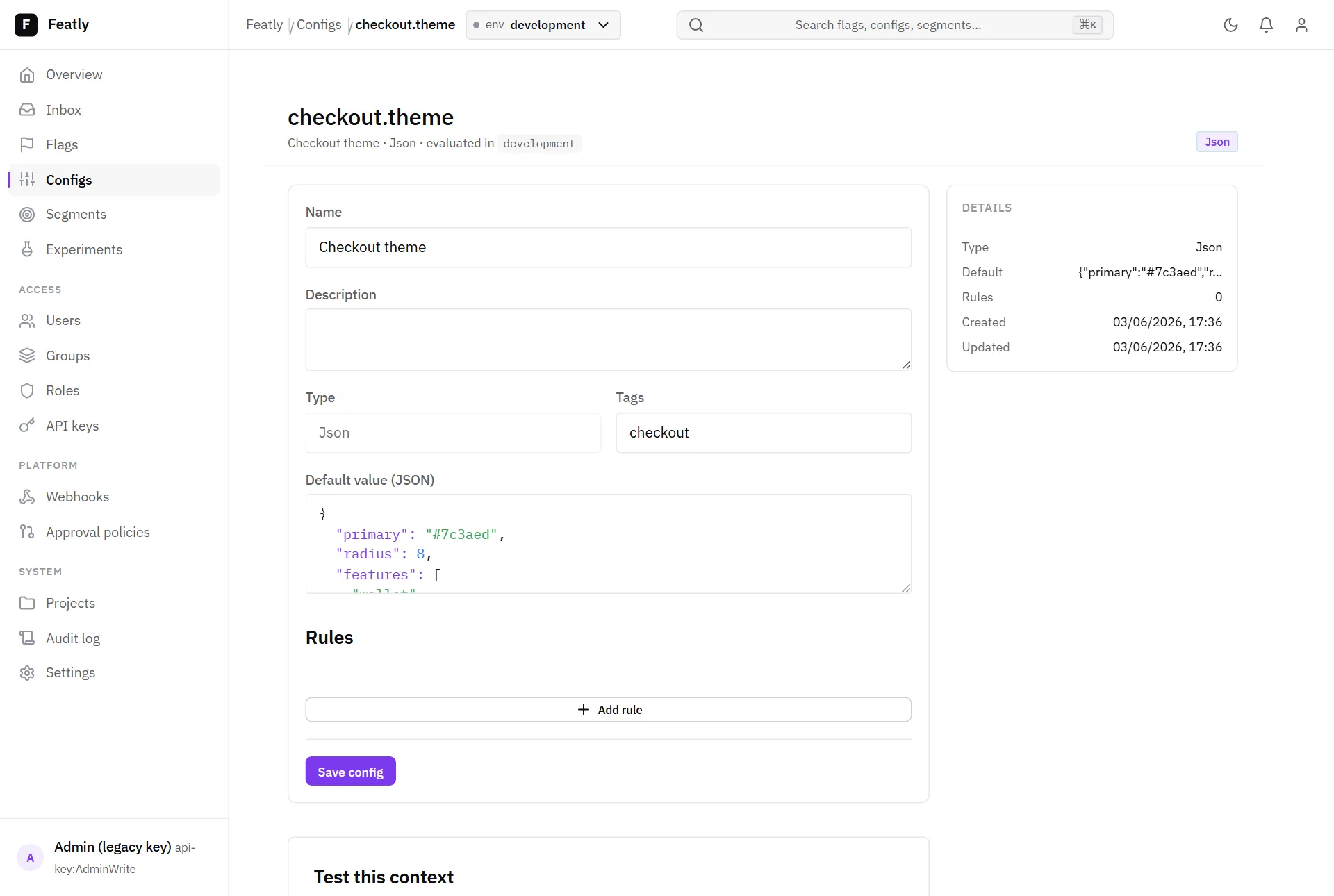1334x896 pixels.
Task: Click the development environment code tag
Action: click(x=539, y=144)
